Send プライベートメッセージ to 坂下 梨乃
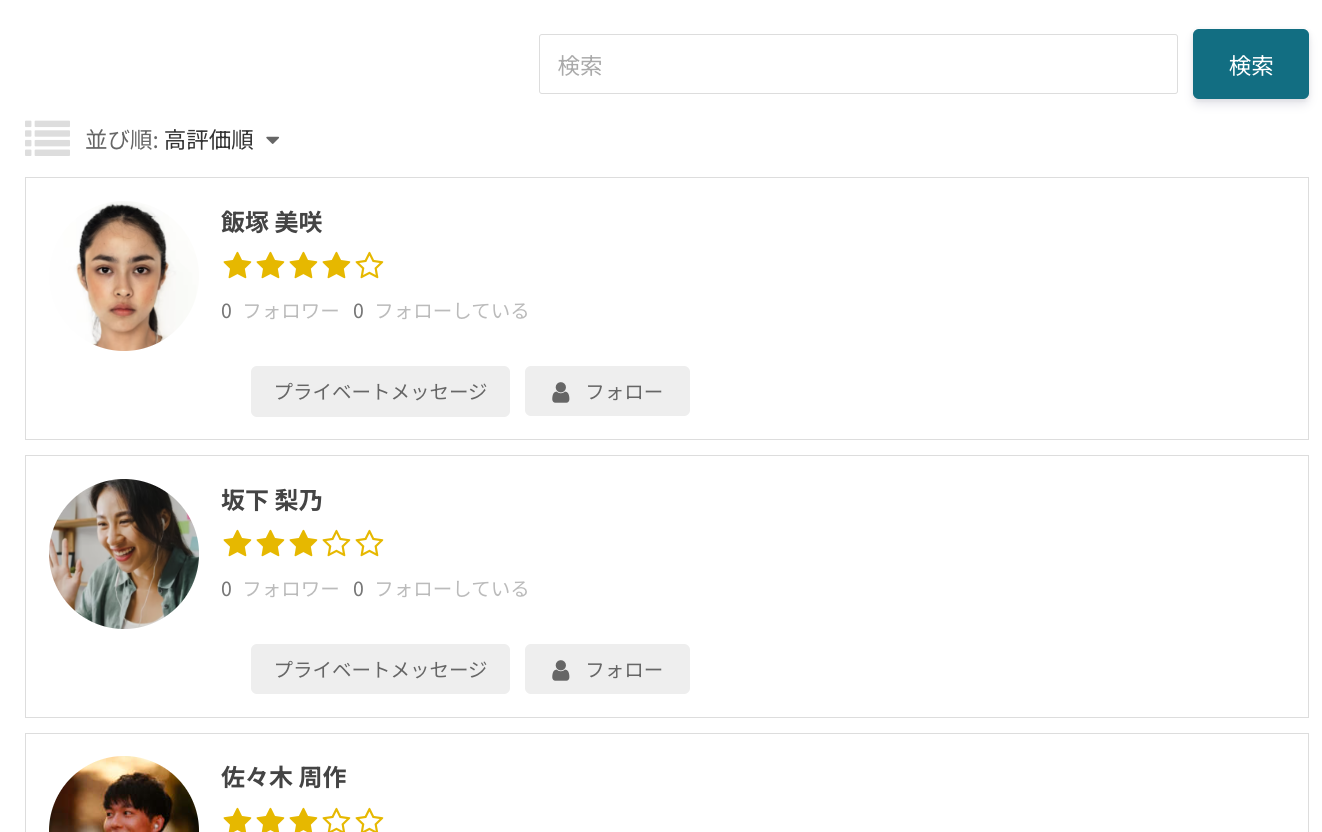This screenshot has width=1322, height=832. tap(380, 669)
